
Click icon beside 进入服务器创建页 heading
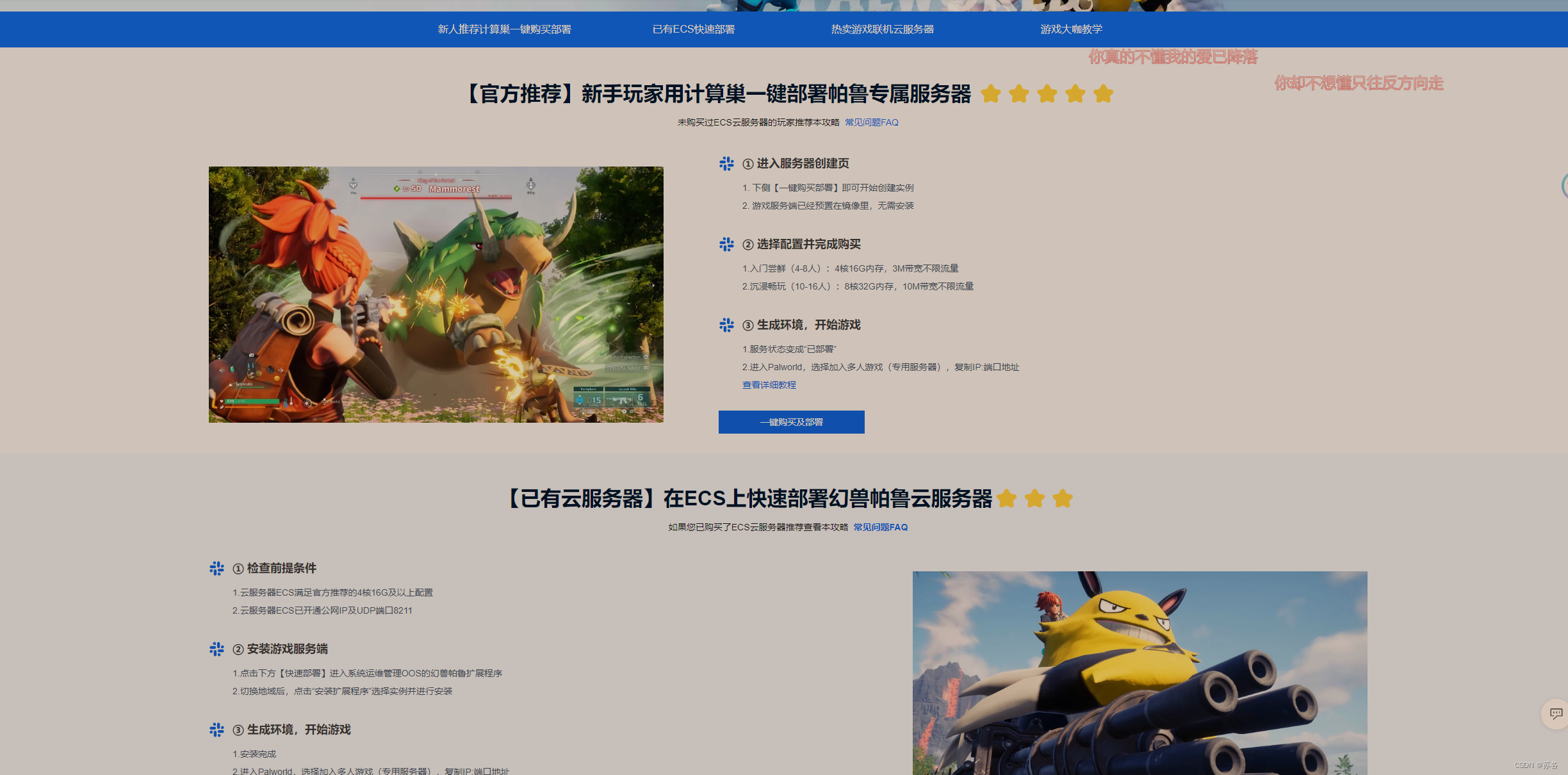tap(726, 164)
